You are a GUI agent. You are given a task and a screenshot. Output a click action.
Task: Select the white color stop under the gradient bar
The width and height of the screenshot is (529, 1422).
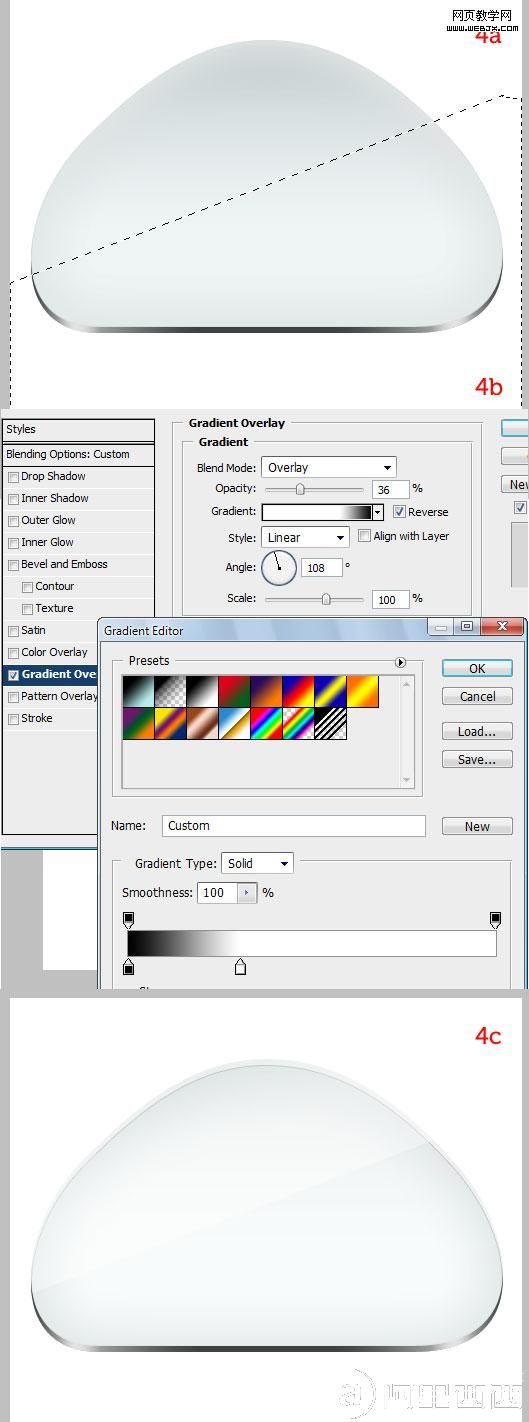[x=240, y=967]
